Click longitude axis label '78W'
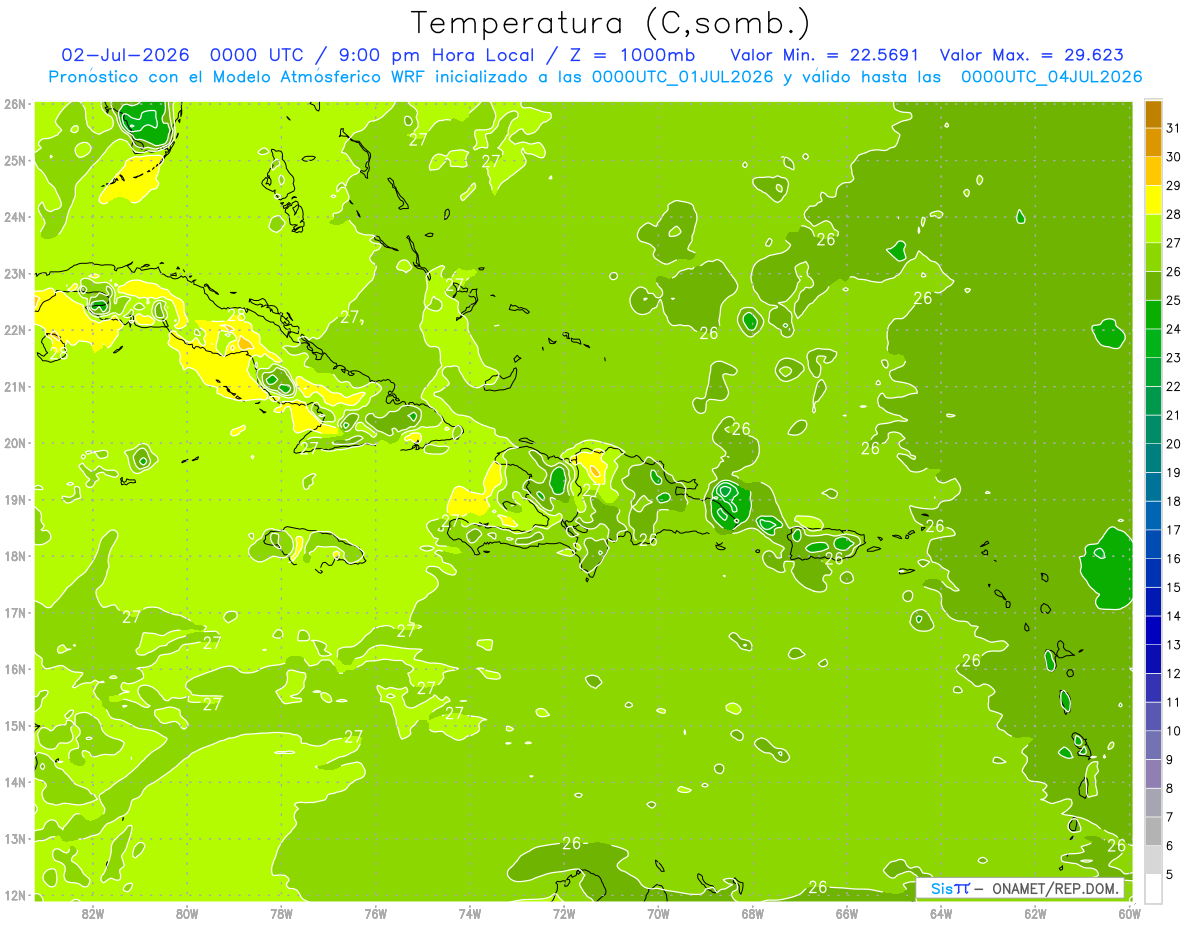 click(x=282, y=913)
